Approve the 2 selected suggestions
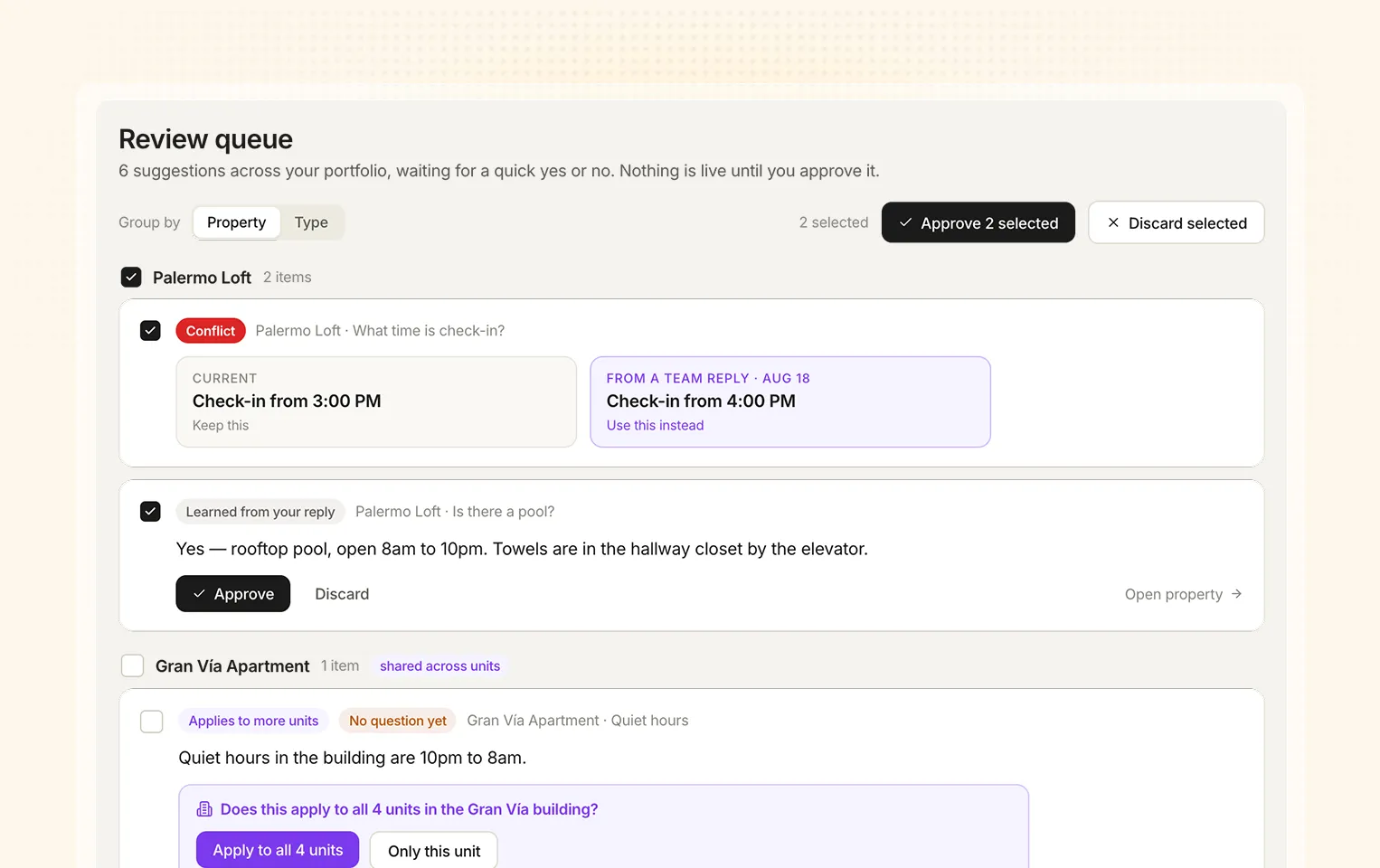The image size is (1380, 868). click(x=978, y=222)
